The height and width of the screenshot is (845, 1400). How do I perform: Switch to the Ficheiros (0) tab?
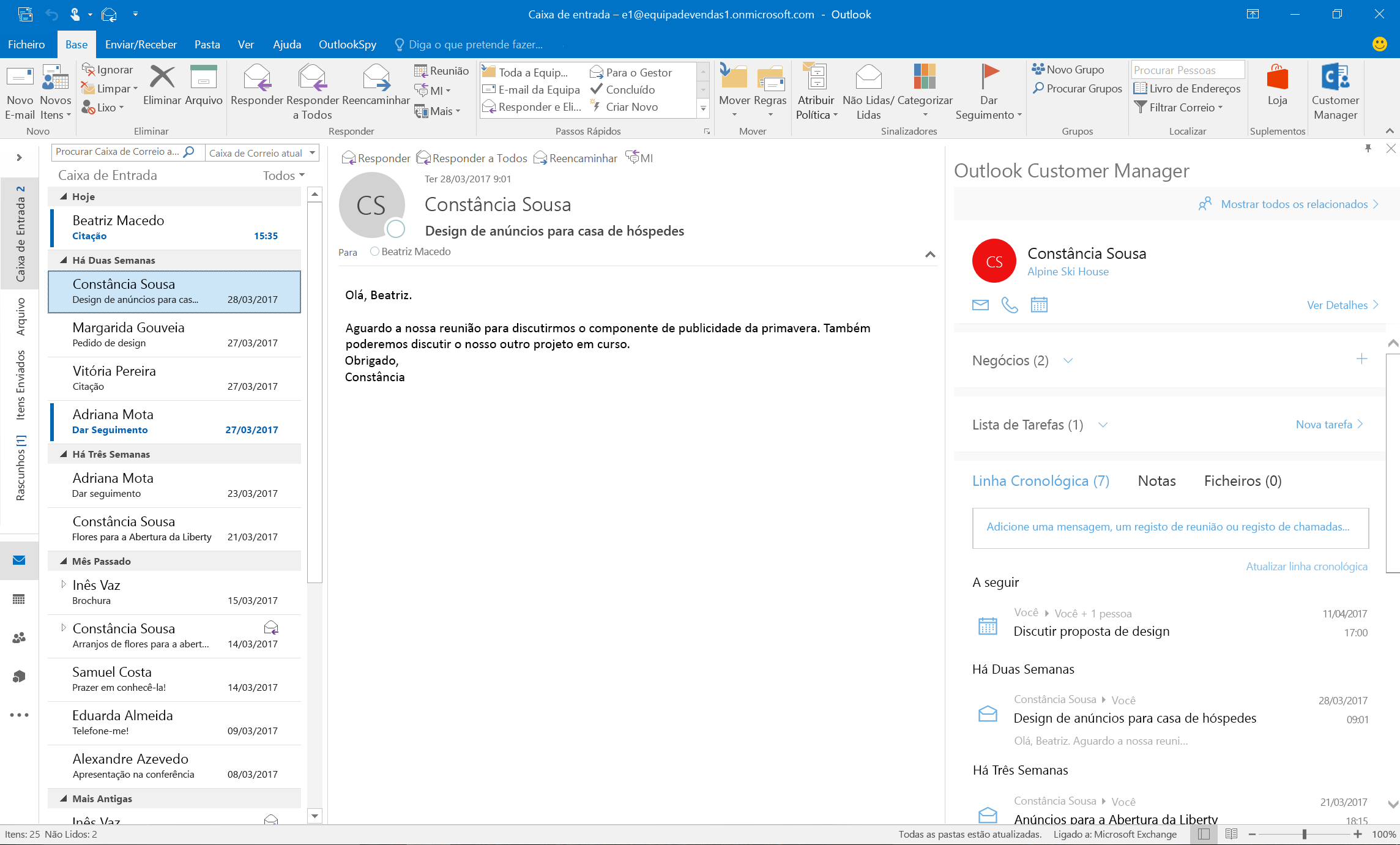click(x=1242, y=481)
